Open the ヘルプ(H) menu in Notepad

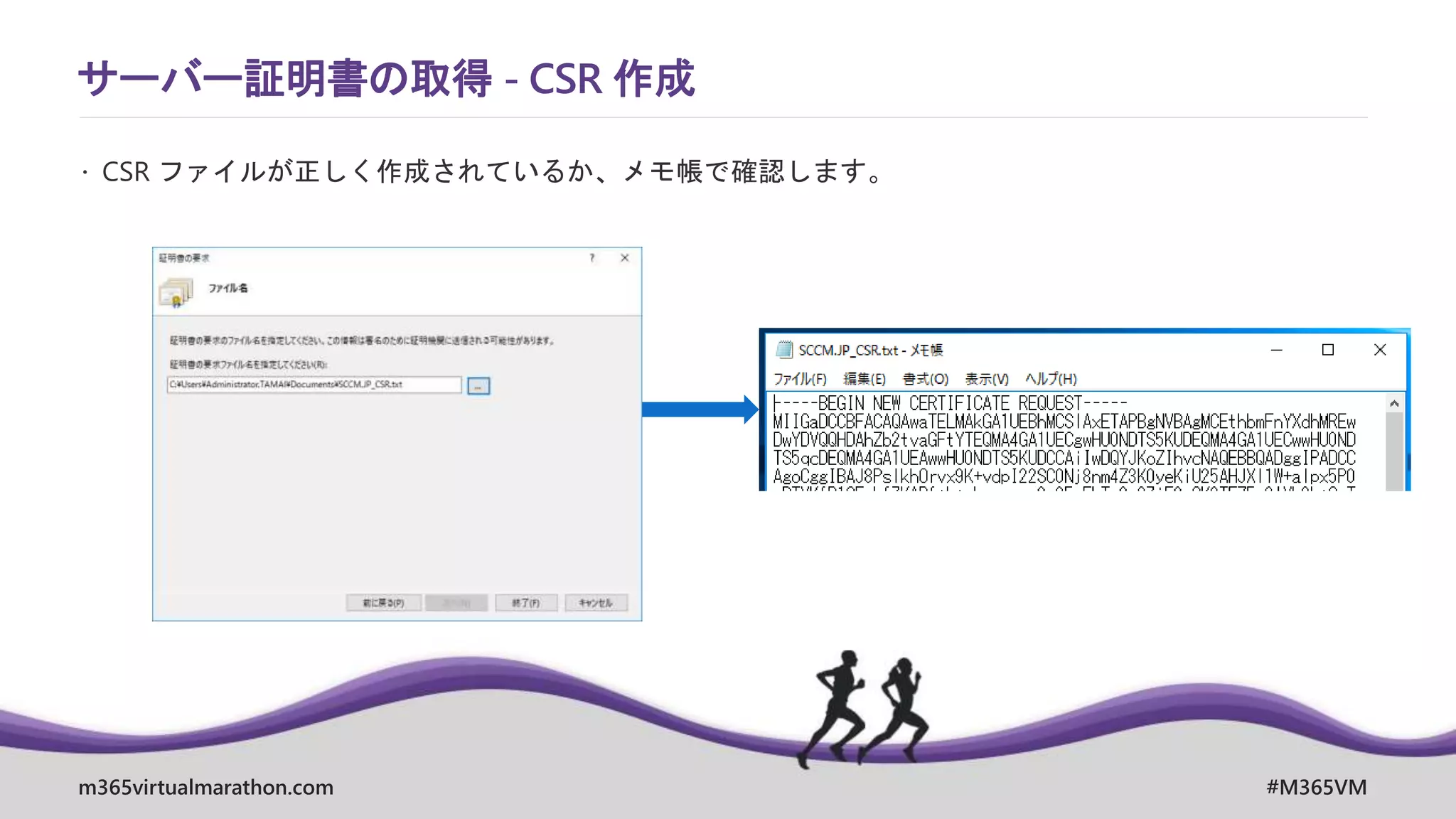(x=1051, y=379)
